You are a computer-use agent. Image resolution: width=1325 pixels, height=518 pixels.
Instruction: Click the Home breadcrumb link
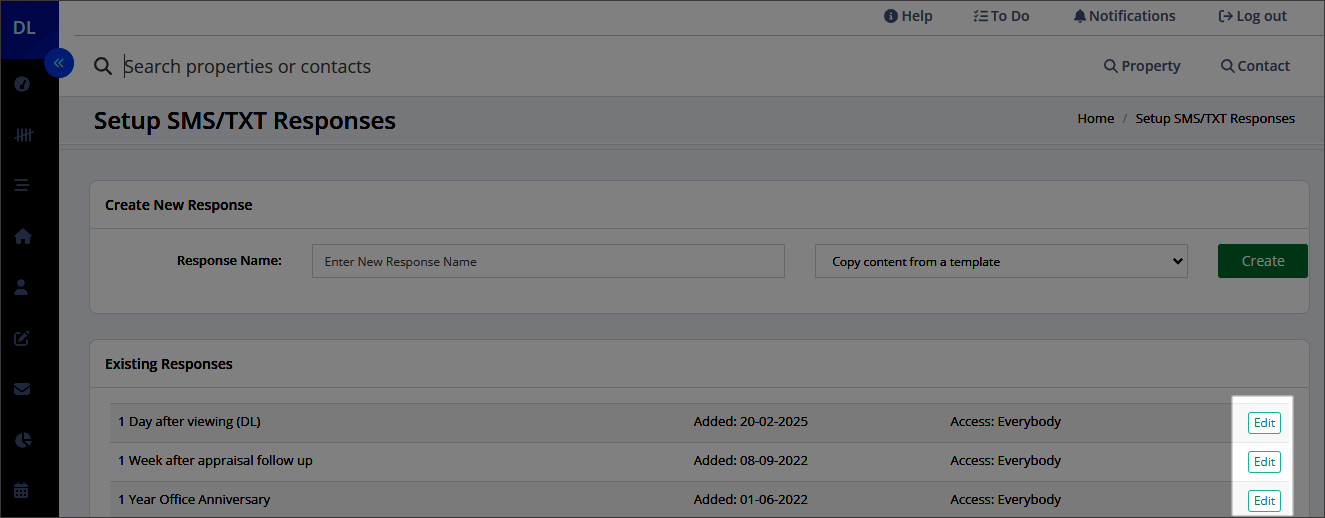coord(1095,118)
